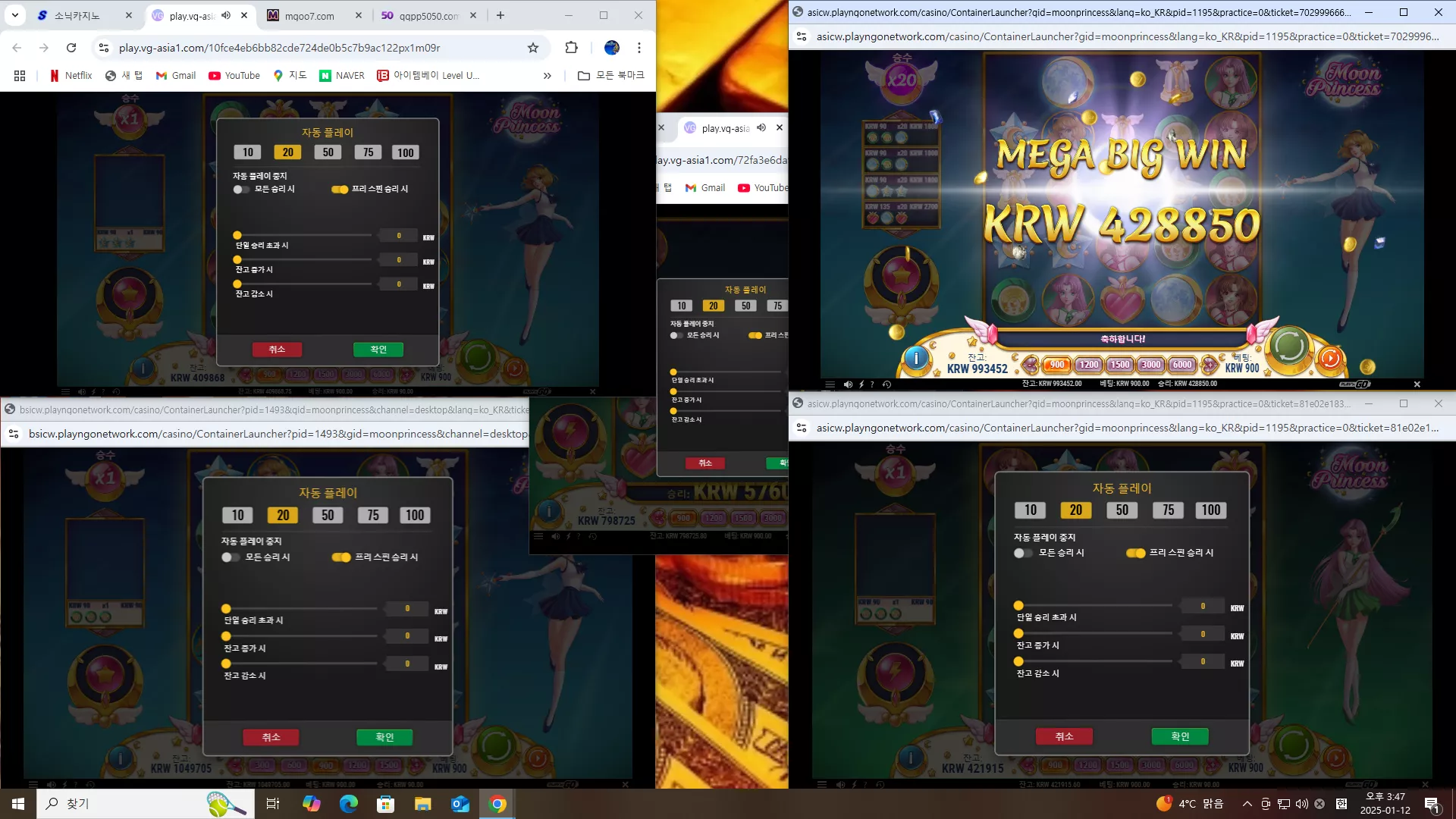Screen dimensions: 1456x819
Task: Open Copilot from the taskbar
Action: click(312, 804)
